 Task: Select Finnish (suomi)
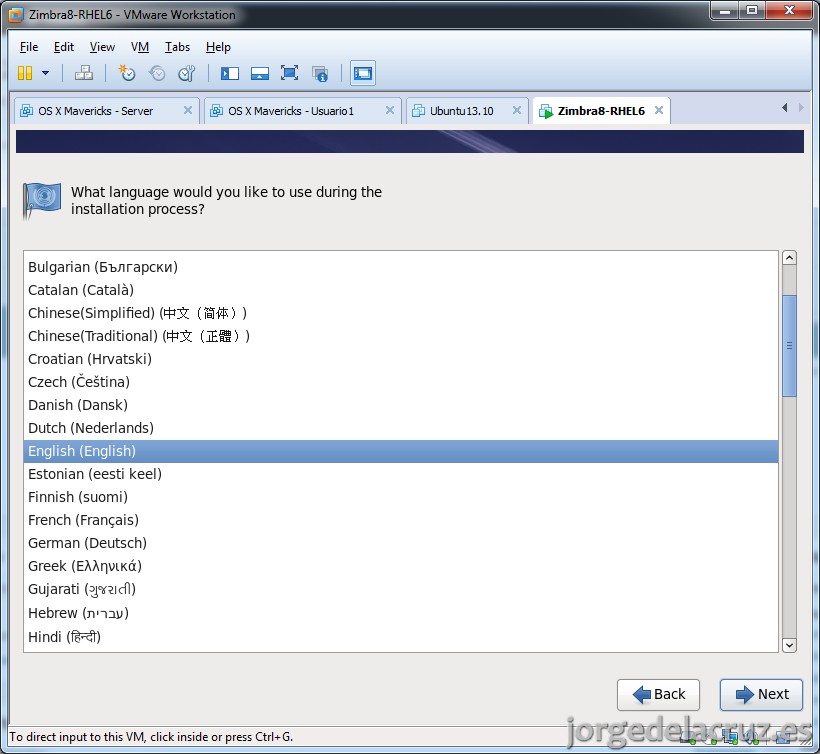click(401, 497)
